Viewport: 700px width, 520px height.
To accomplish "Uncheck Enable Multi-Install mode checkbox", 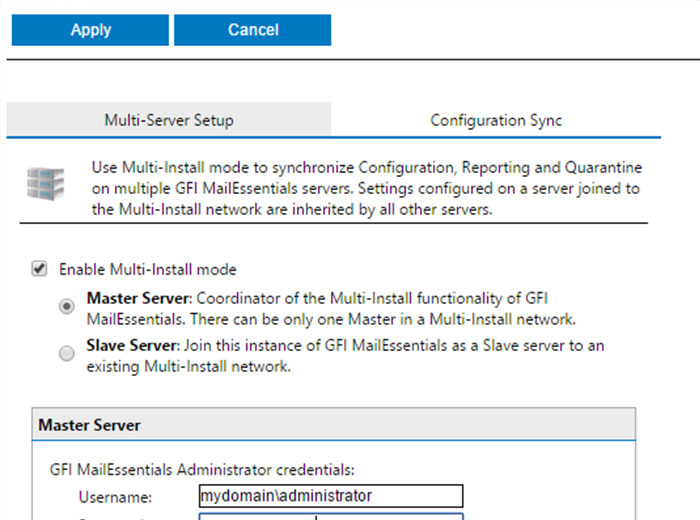I will point(39,269).
